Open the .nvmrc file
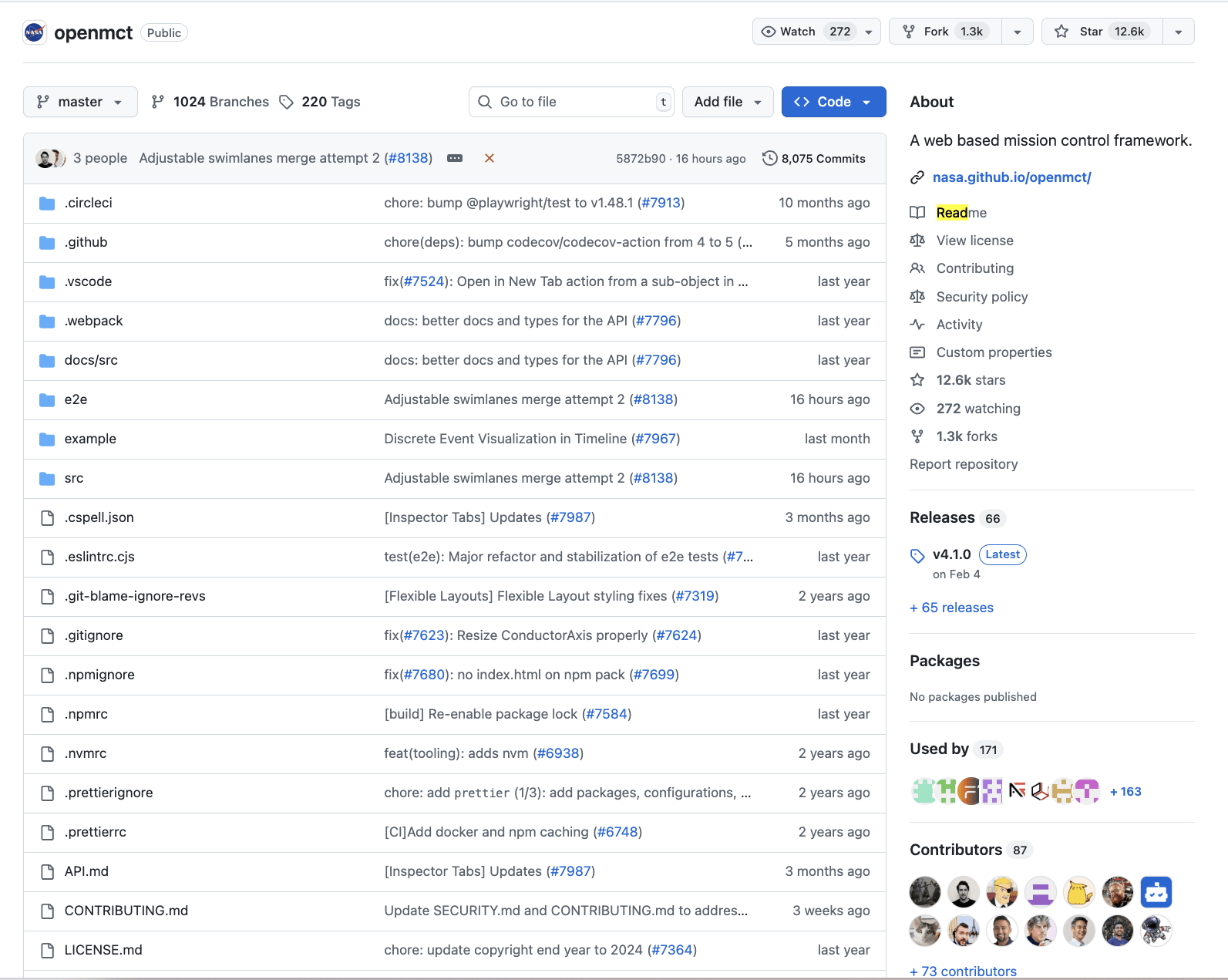Screen dimensions: 1228x980 click(86, 753)
